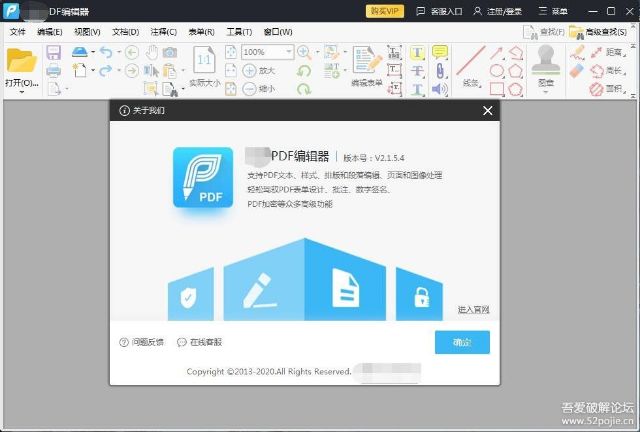This screenshot has height=432, width=640.
Task: Expand the undo history dropdown arrow
Action: [119, 52]
